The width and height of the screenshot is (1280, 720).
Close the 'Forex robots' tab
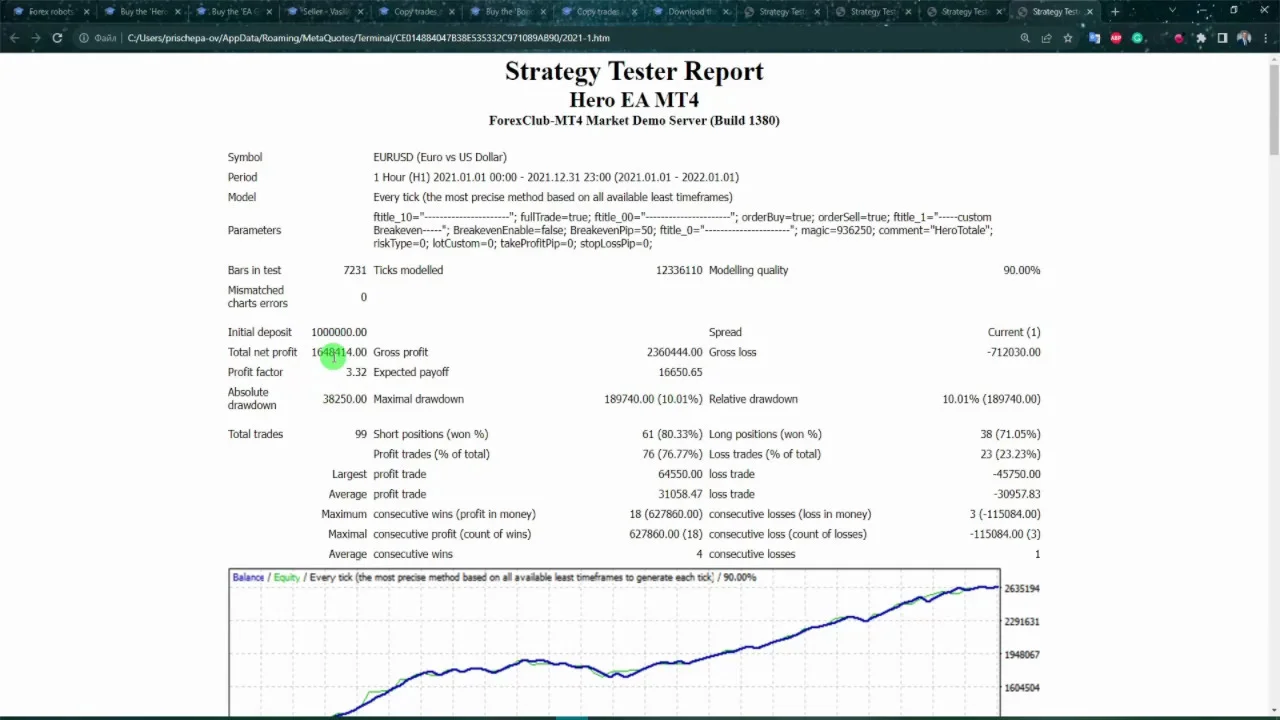click(x=86, y=12)
